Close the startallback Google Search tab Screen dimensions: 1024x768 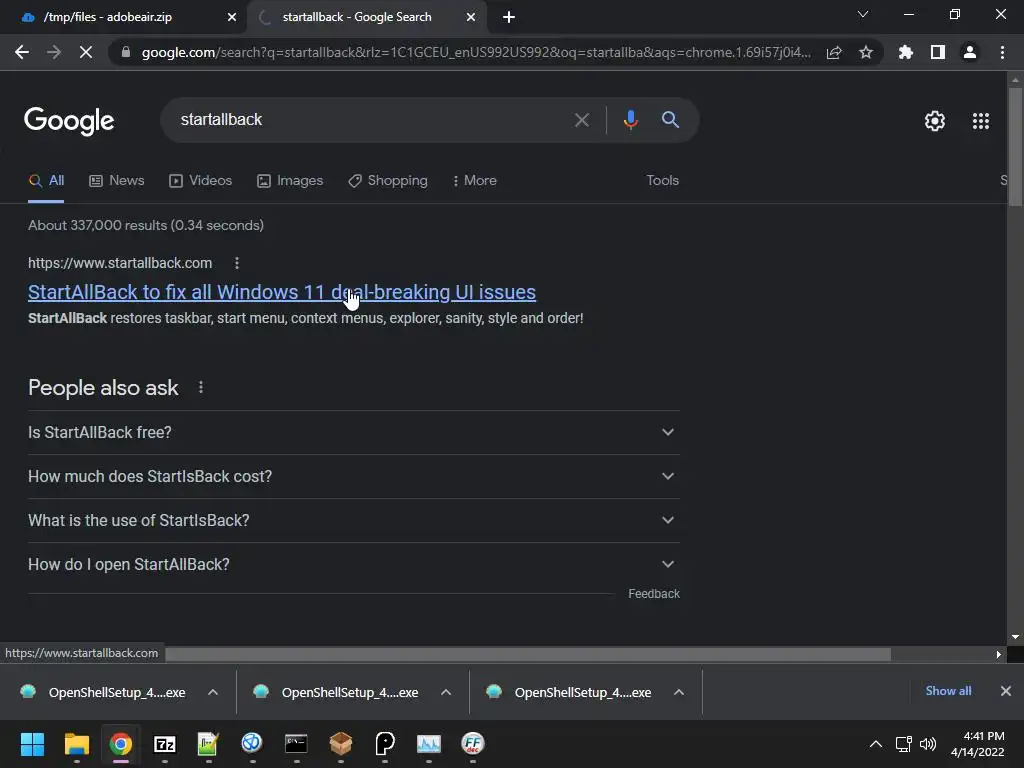pyautogui.click(x=471, y=17)
